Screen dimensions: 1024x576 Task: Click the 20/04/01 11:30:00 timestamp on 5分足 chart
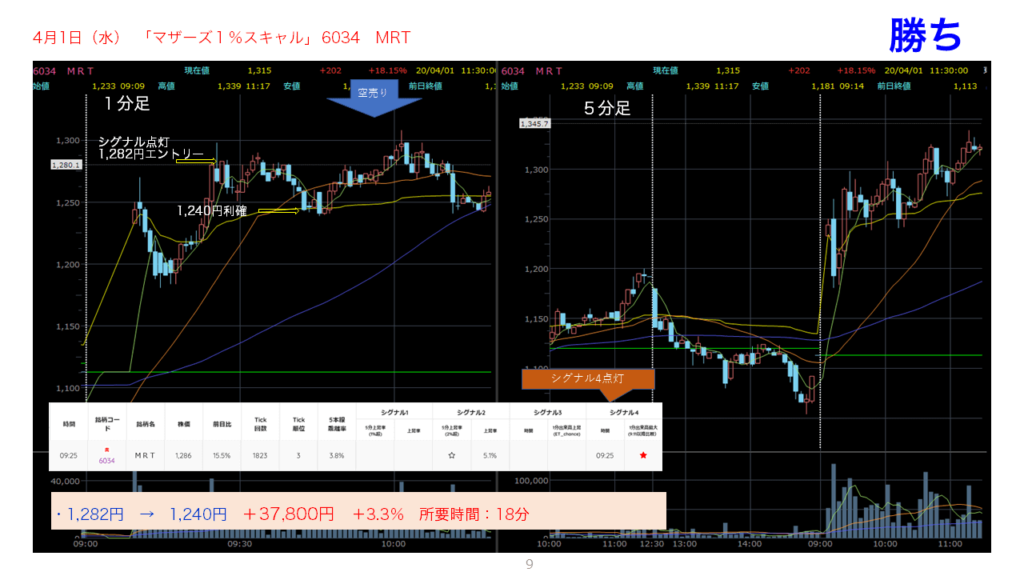(926, 71)
